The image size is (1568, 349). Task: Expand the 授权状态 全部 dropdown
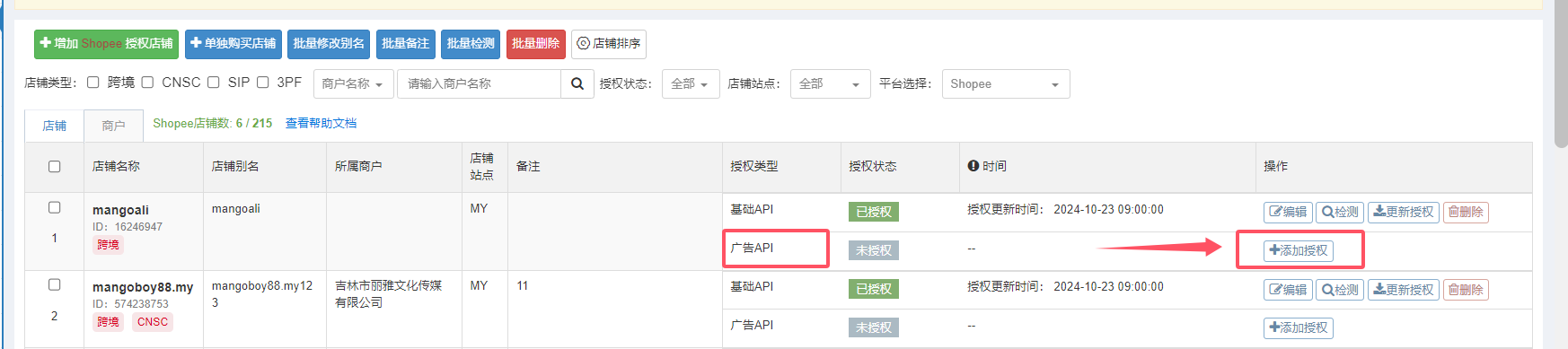click(x=690, y=83)
